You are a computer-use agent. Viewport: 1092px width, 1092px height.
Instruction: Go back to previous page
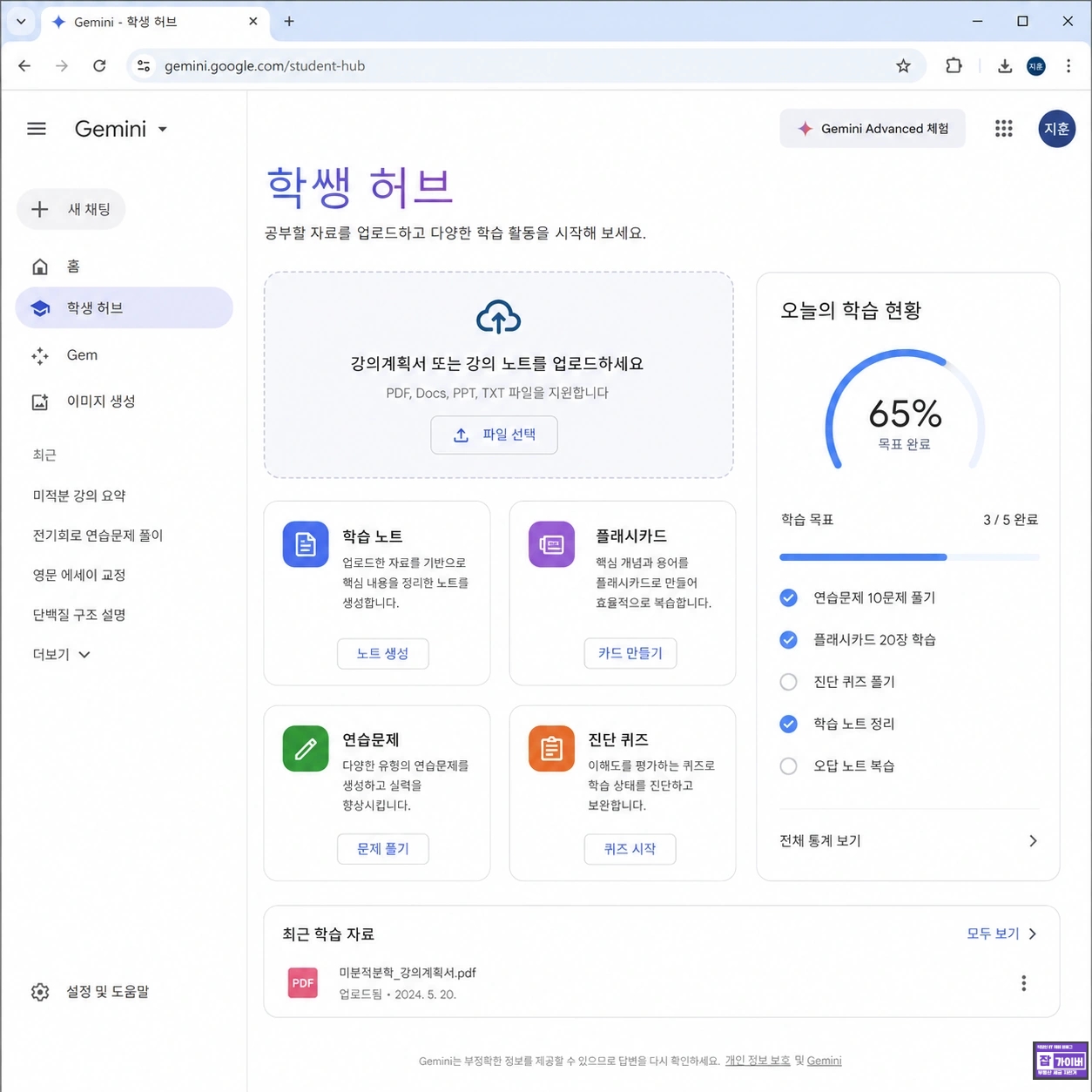click(24, 66)
